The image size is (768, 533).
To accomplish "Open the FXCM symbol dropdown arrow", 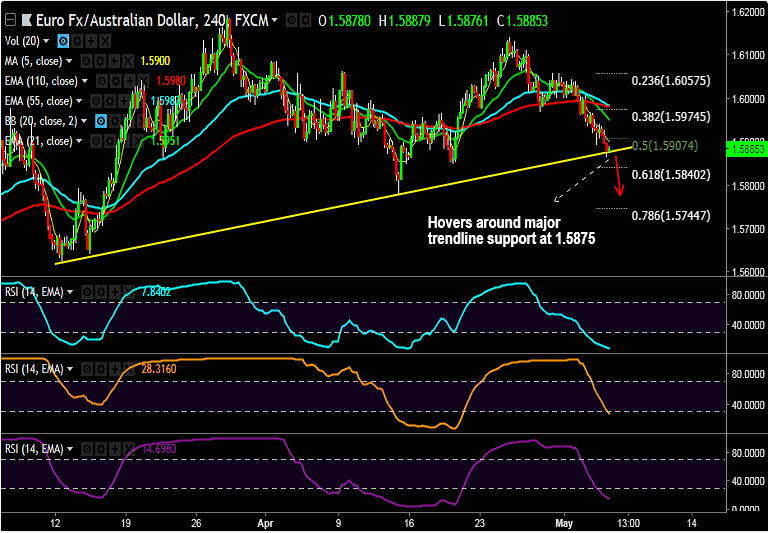I will pos(275,20).
